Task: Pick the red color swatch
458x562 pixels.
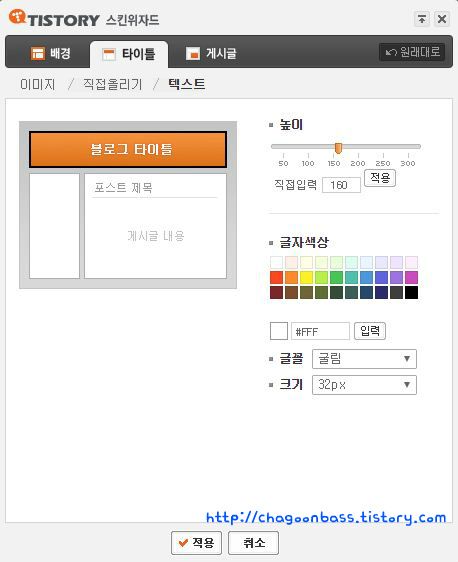Action: (276, 277)
